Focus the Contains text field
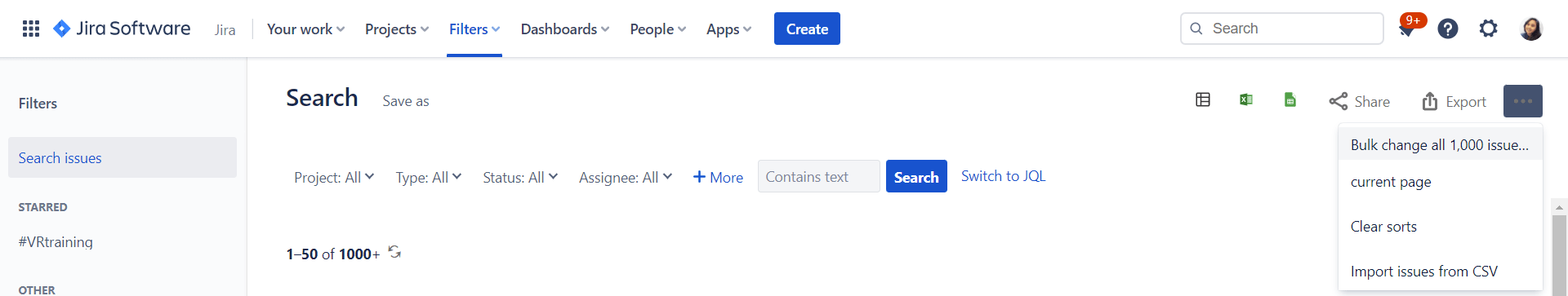The height and width of the screenshot is (296, 1568). click(x=819, y=176)
